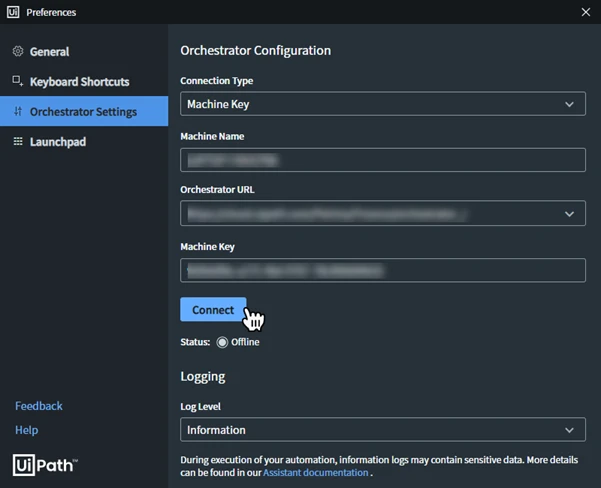Click the 'Orchestrator Configuration' heading
The width and height of the screenshot is (601, 488).
tap(255, 51)
